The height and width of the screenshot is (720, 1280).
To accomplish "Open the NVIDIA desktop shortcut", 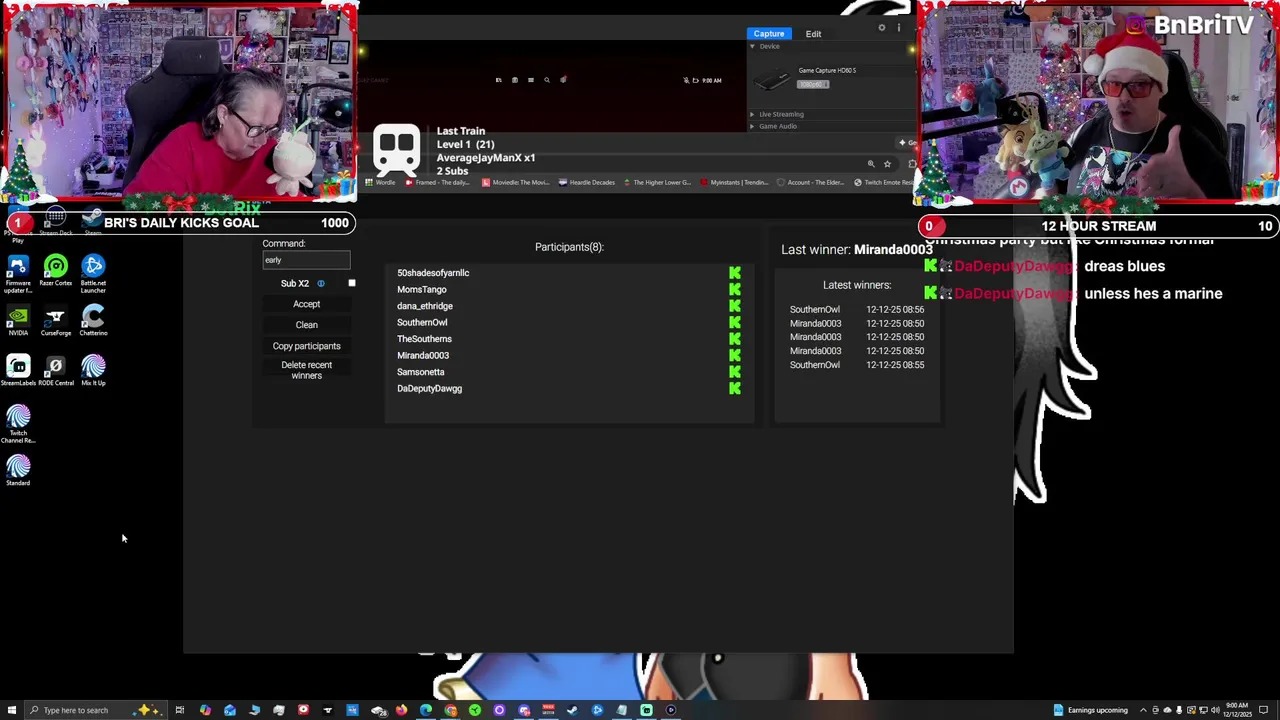I will [x=18, y=318].
